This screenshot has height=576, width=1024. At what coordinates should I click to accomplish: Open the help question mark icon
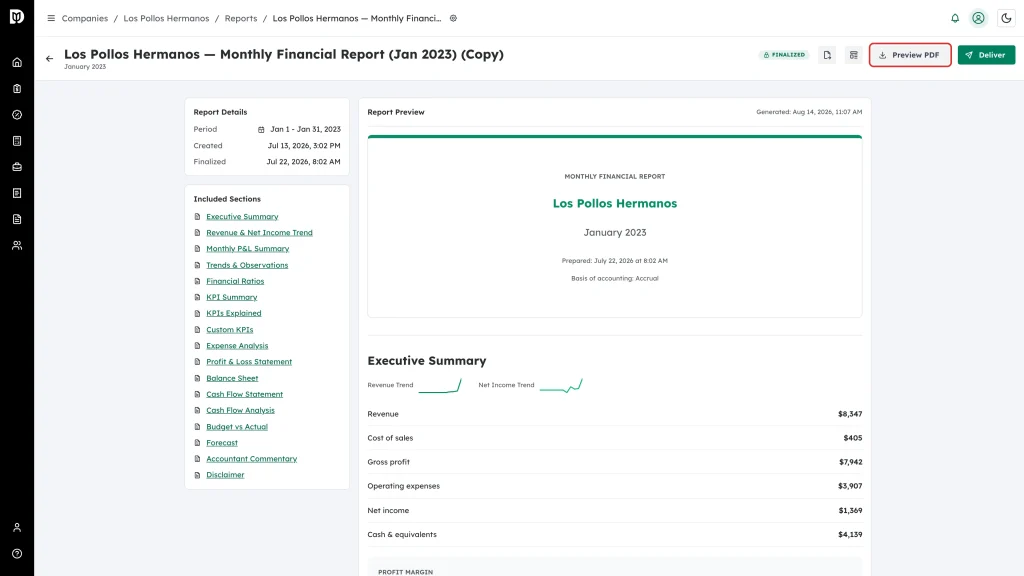(17, 554)
